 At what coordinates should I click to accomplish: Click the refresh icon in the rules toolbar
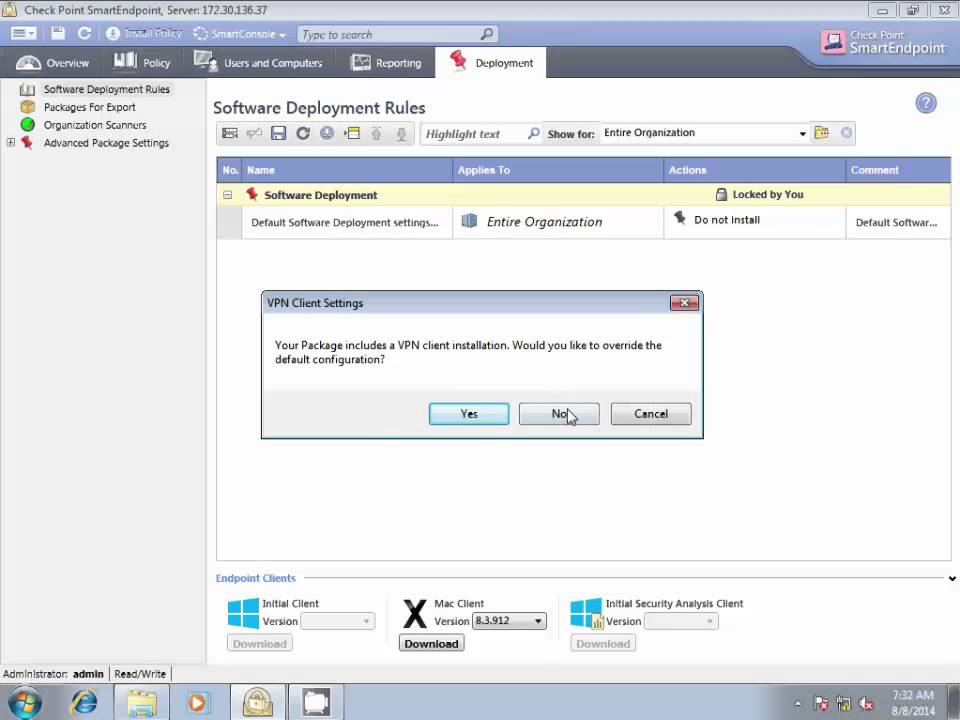[303, 133]
